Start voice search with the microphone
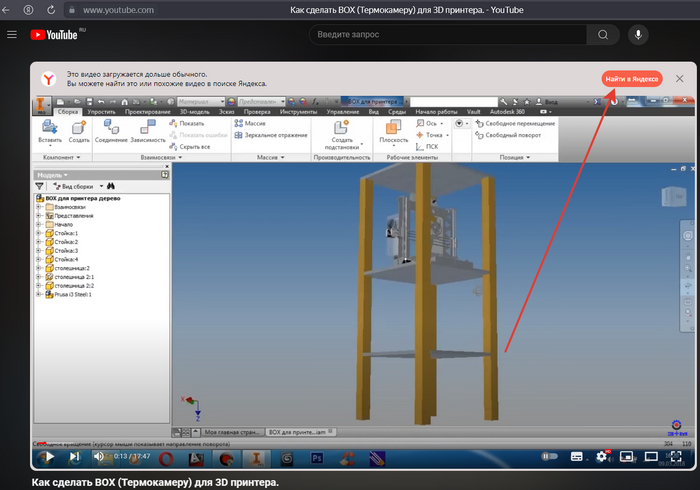The image size is (700, 490). tap(638, 35)
